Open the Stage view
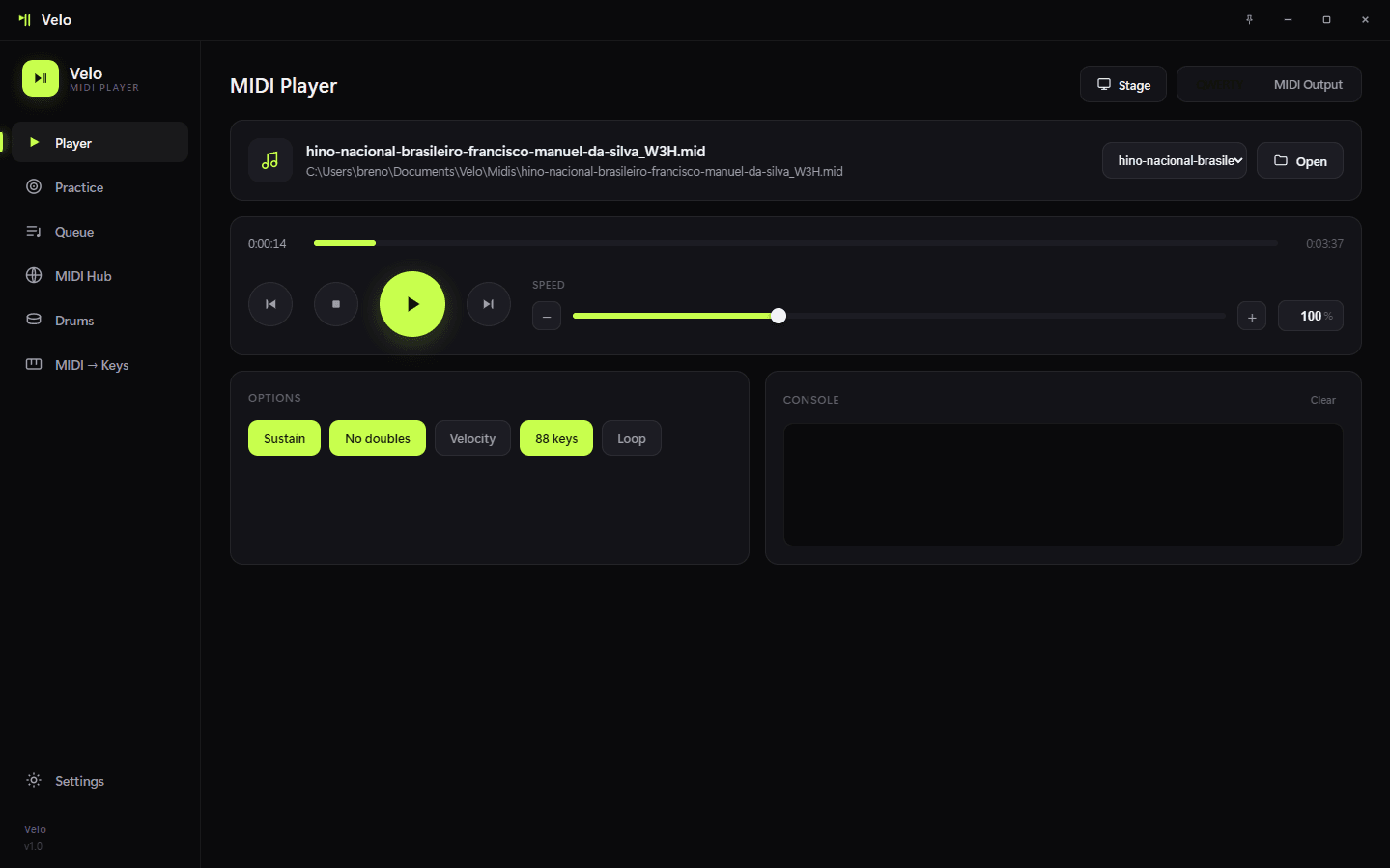Image resolution: width=1390 pixels, height=868 pixels. point(1123,84)
